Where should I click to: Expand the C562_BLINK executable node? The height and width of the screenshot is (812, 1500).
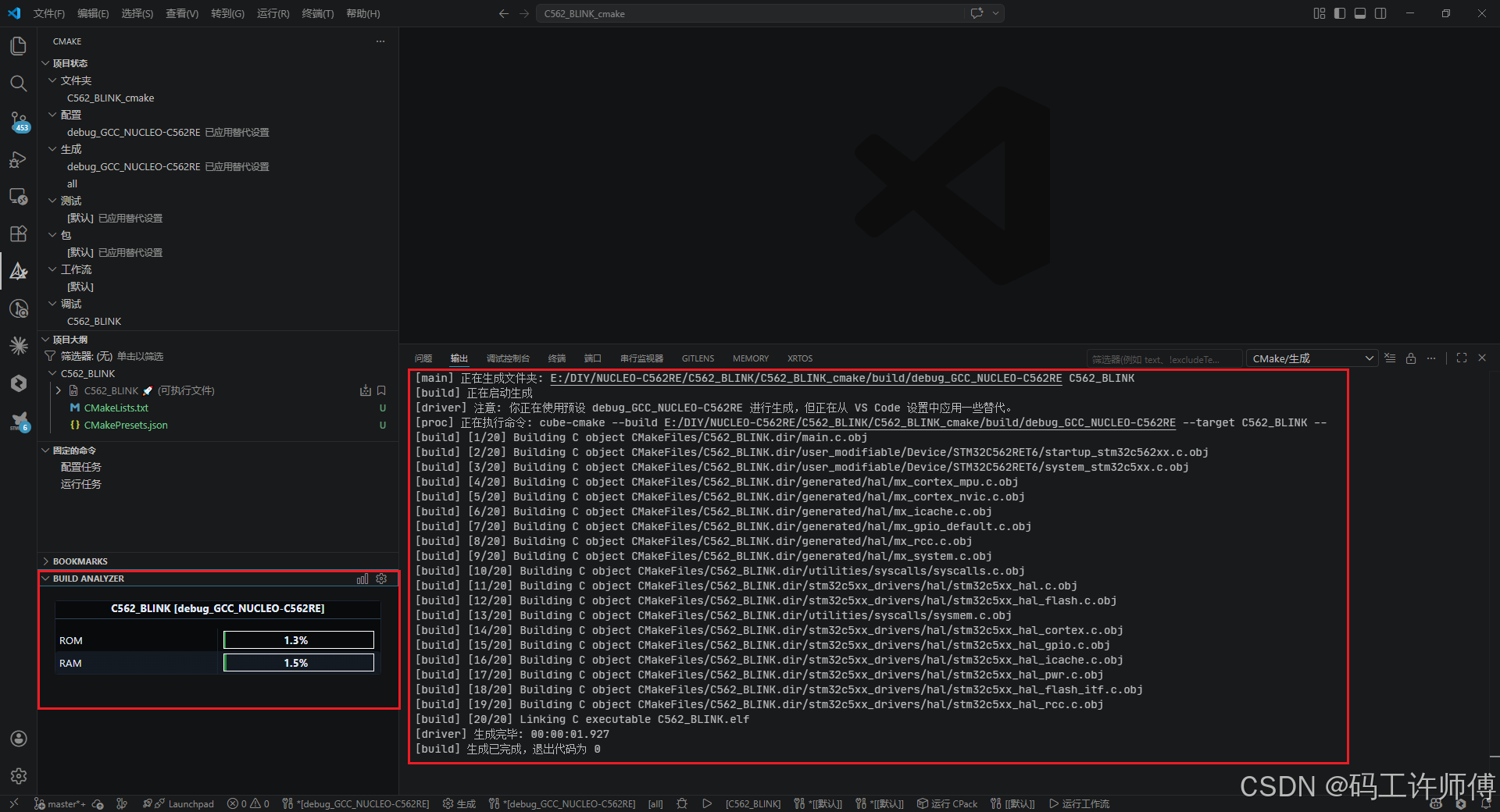coord(59,390)
